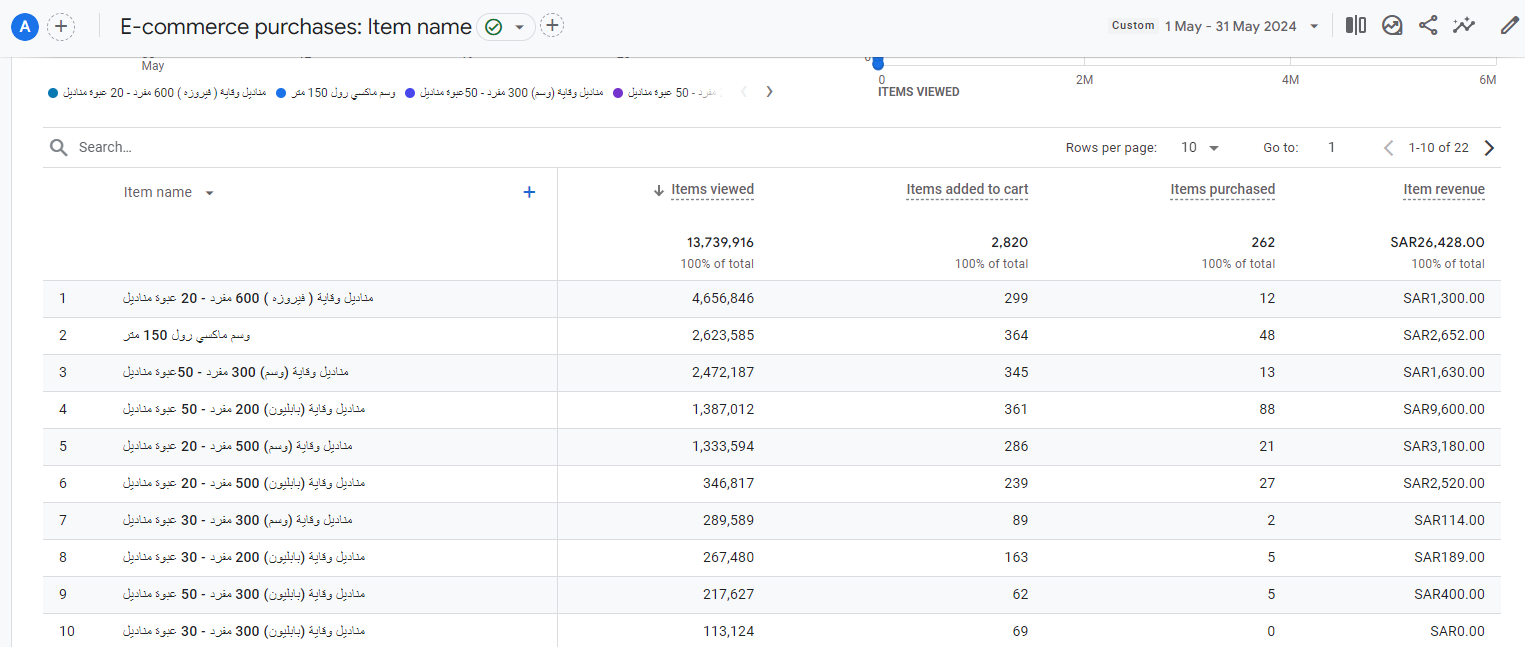Click the plus icon beside report title
The width and height of the screenshot is (1525, 647).
tap(552, 26)
